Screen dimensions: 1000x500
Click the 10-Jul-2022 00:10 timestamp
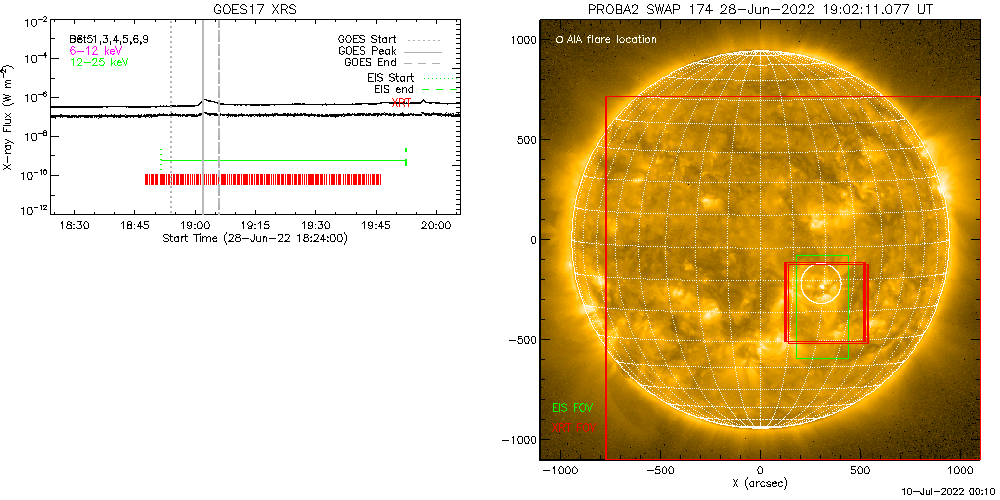pos(950,493)
